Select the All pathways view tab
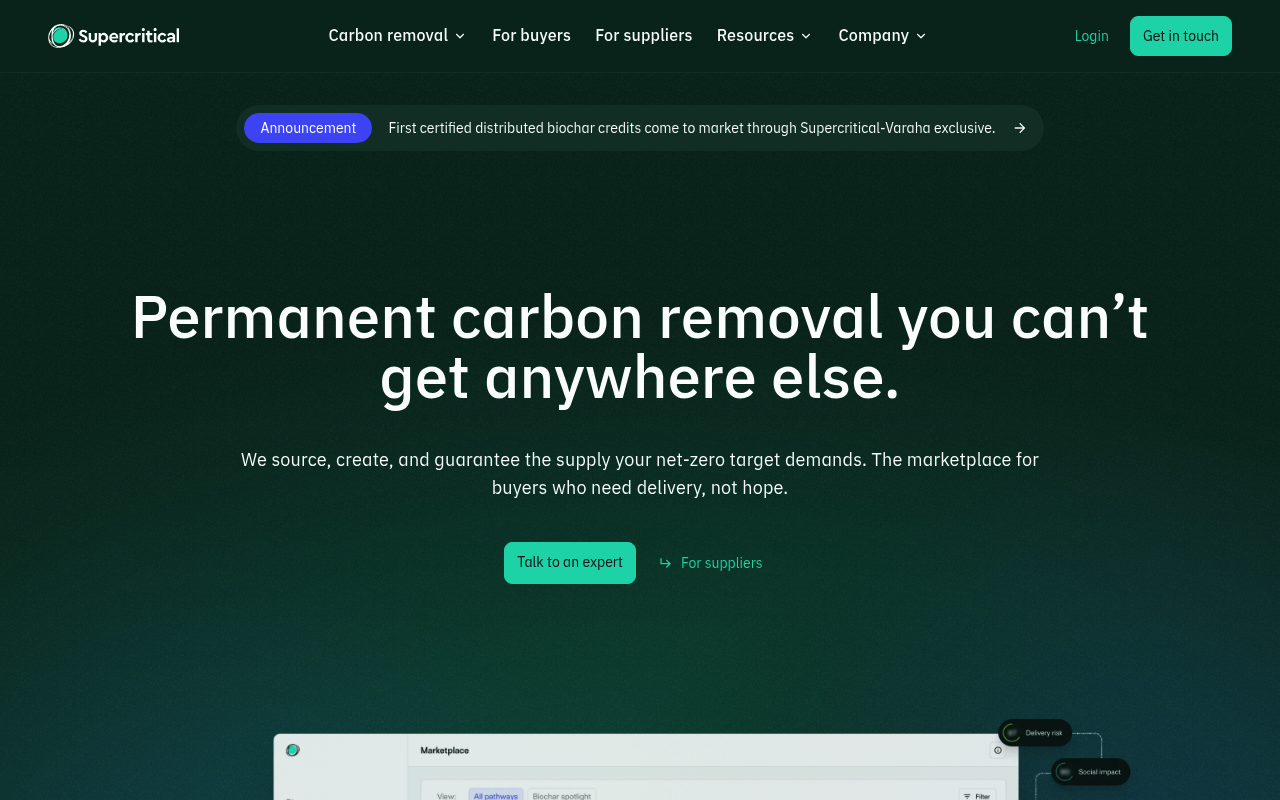1280x800 pixels. 496,796
